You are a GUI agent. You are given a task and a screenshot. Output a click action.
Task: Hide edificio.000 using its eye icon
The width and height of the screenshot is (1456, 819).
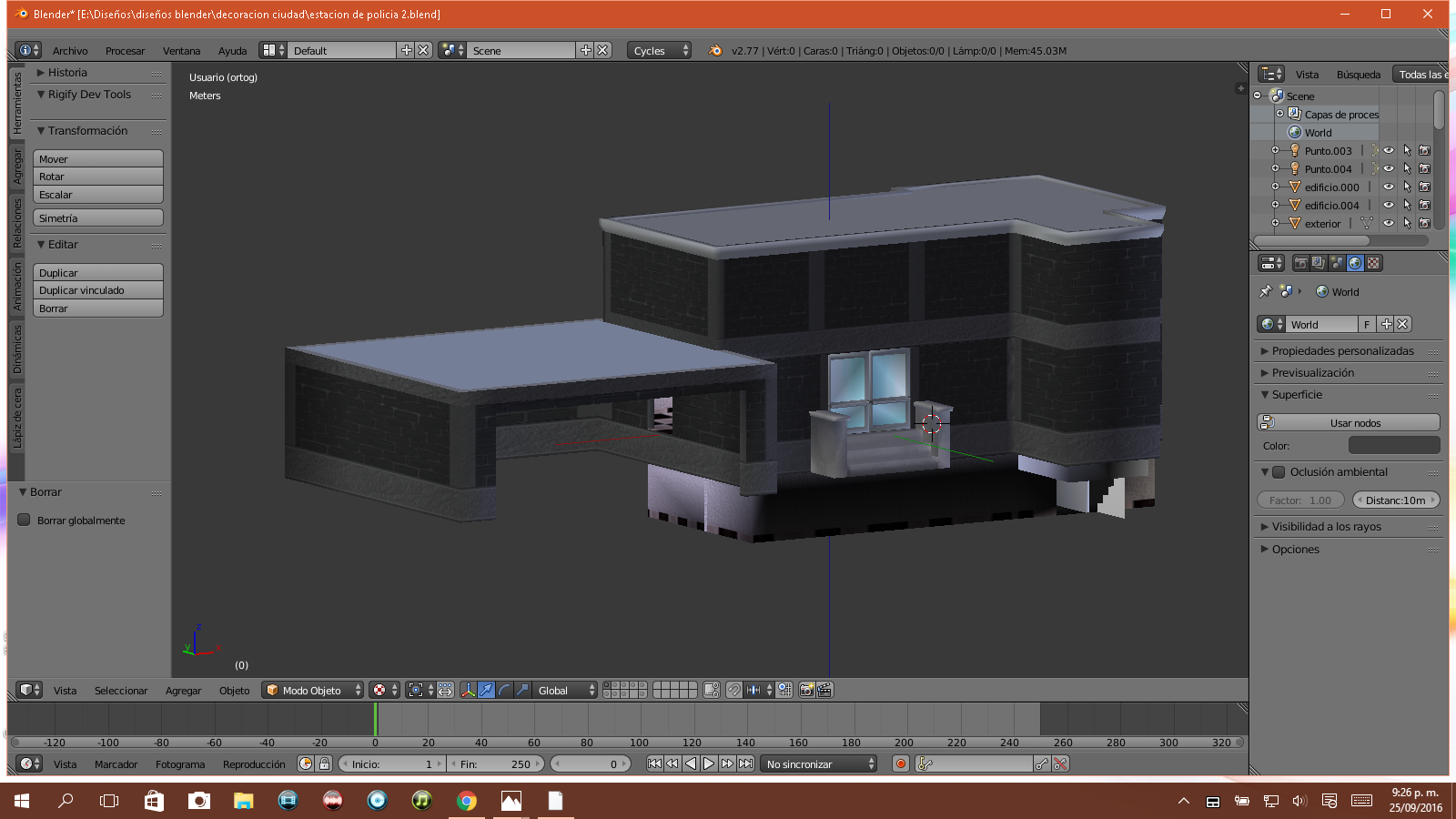(x=1389, y=187)
